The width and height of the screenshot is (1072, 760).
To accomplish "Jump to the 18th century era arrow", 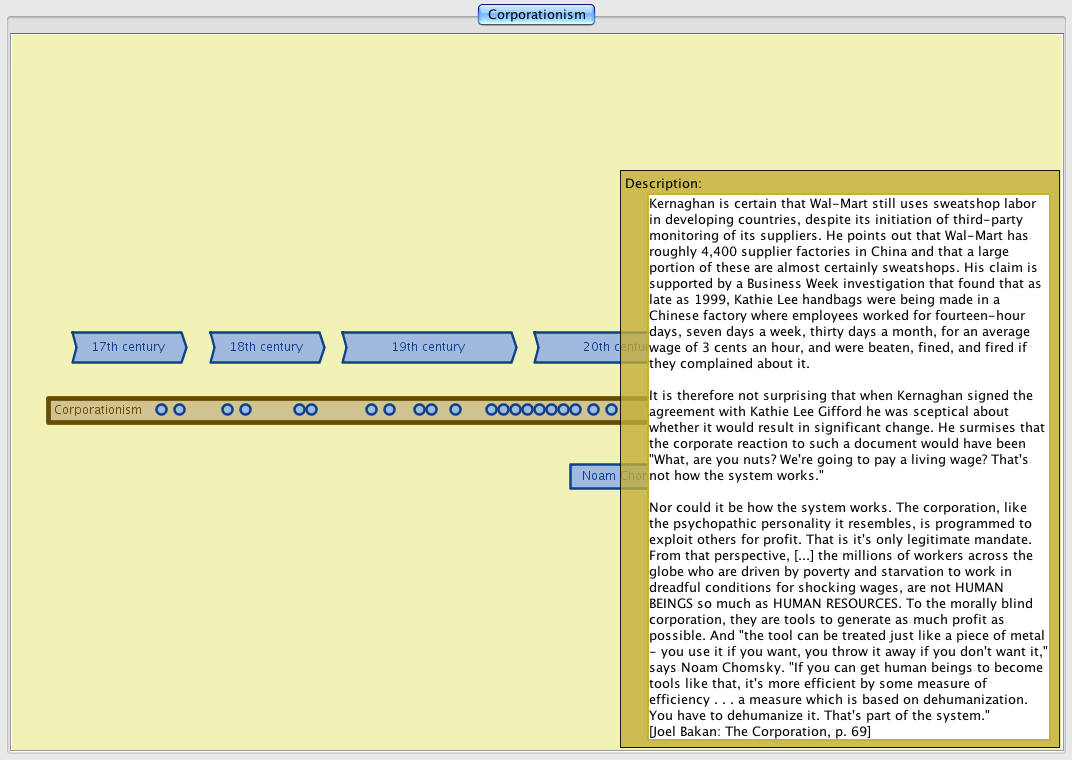I will (x=266, y=347).
